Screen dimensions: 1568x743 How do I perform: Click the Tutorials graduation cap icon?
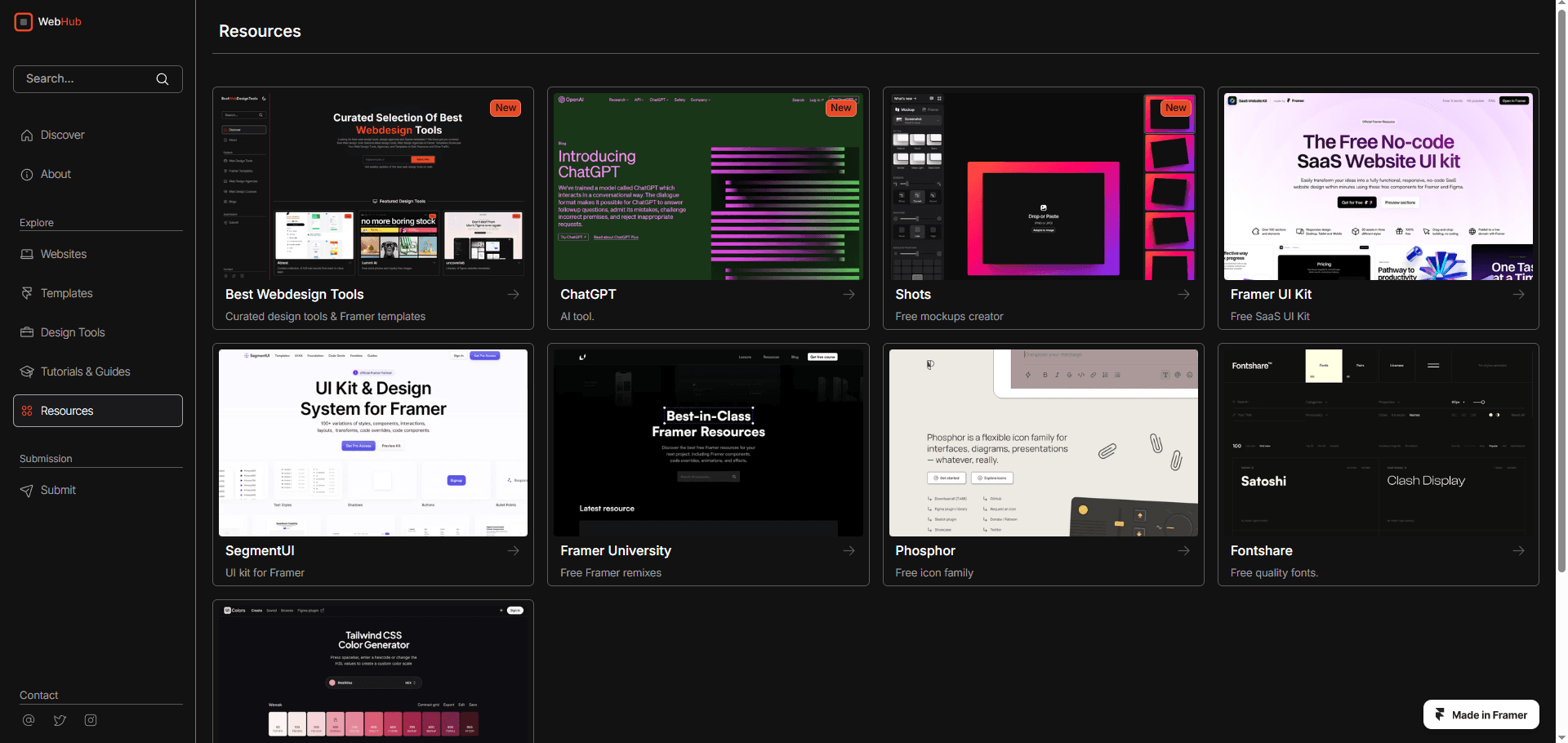[x=27, y=371]
